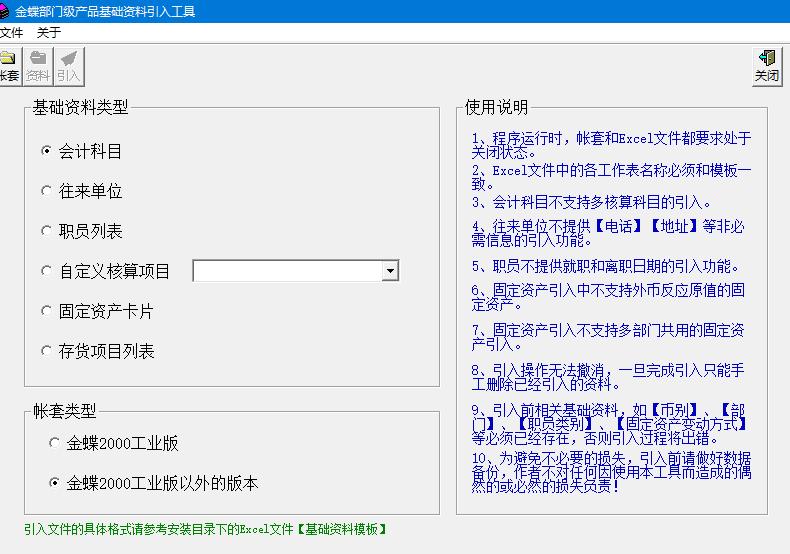Select the 自定义核算项目 radio option
790x554 pixels.
46,271
